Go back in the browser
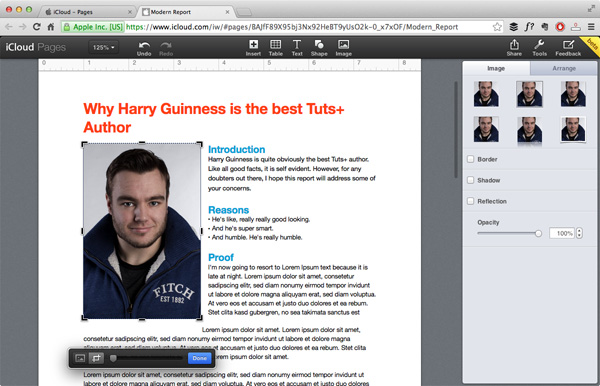 (x=9, y=27)
